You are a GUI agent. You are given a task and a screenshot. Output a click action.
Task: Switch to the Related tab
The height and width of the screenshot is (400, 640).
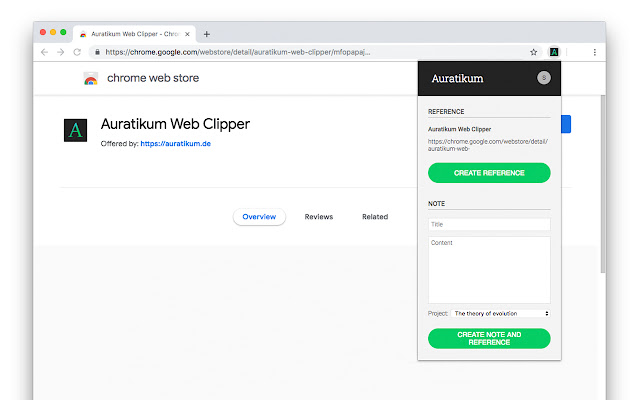pos(375,217)
